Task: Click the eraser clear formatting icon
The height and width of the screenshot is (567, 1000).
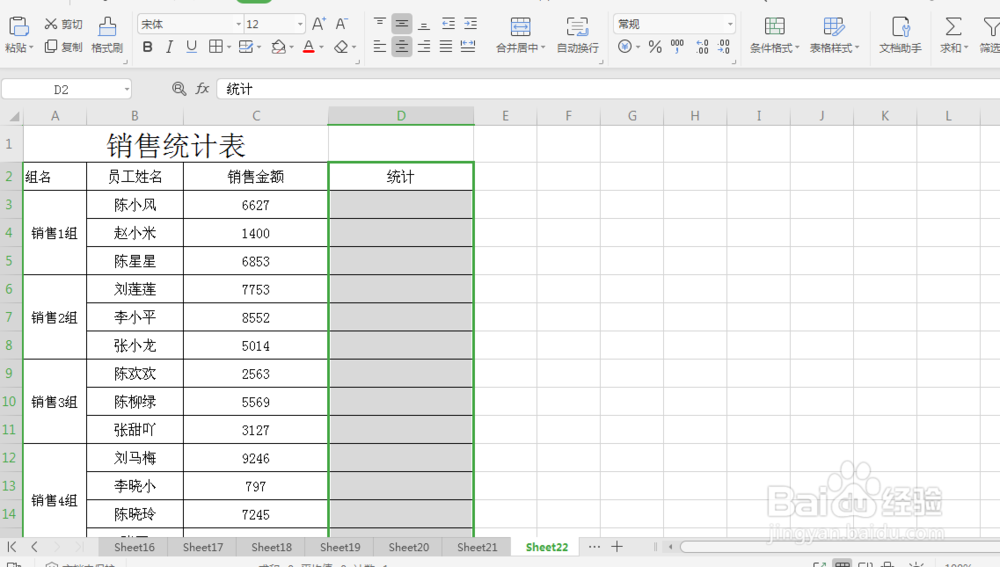Action: (341, 47)
